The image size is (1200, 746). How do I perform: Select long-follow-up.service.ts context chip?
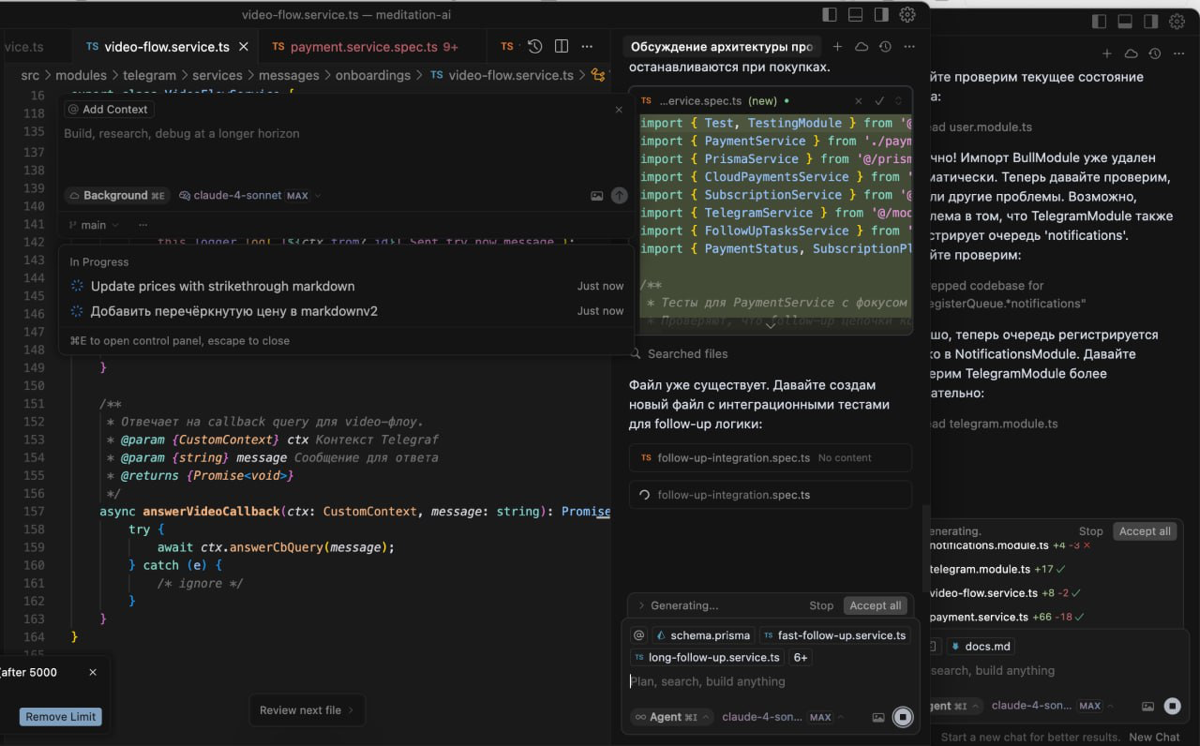coord(708,657)
